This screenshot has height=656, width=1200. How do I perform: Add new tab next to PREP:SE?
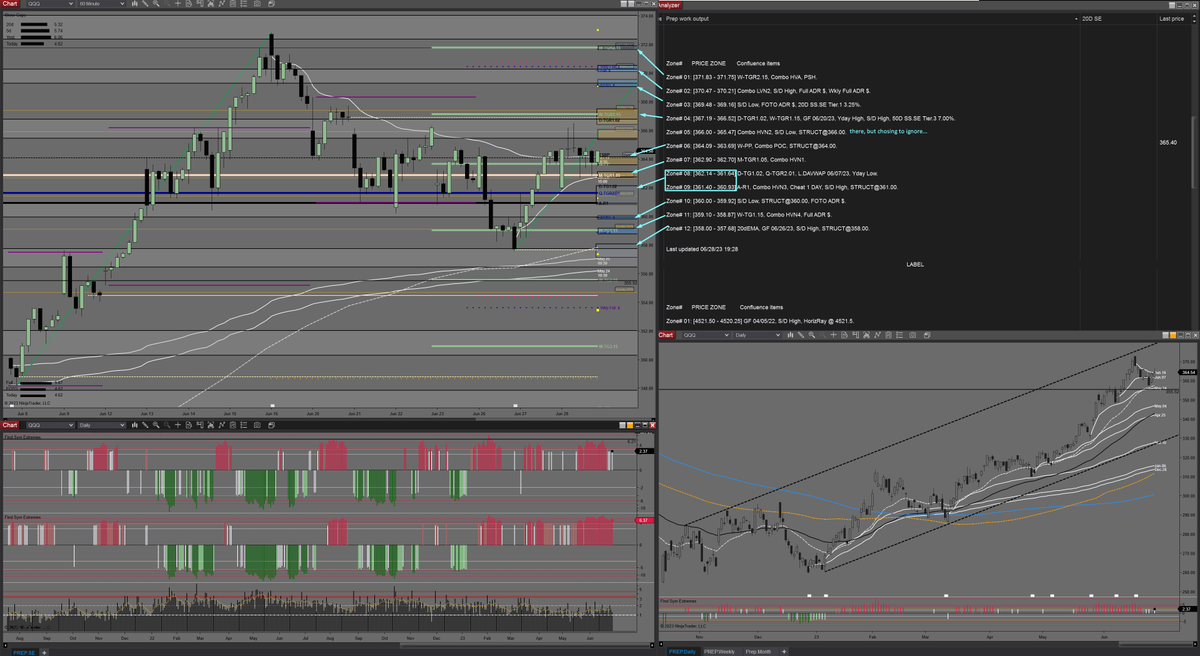45,652
